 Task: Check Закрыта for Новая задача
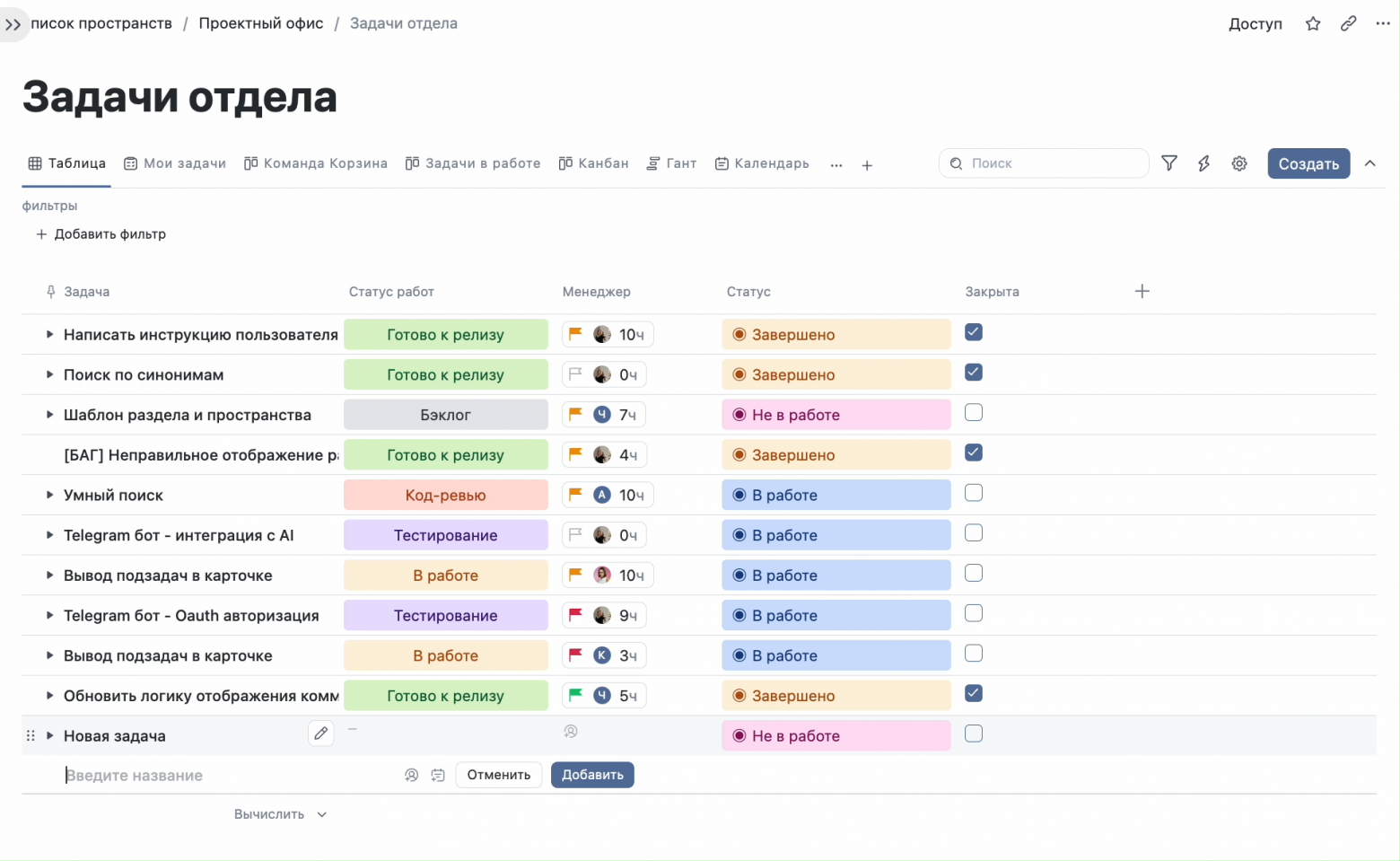pyautogui.click(x=974, y=734)
